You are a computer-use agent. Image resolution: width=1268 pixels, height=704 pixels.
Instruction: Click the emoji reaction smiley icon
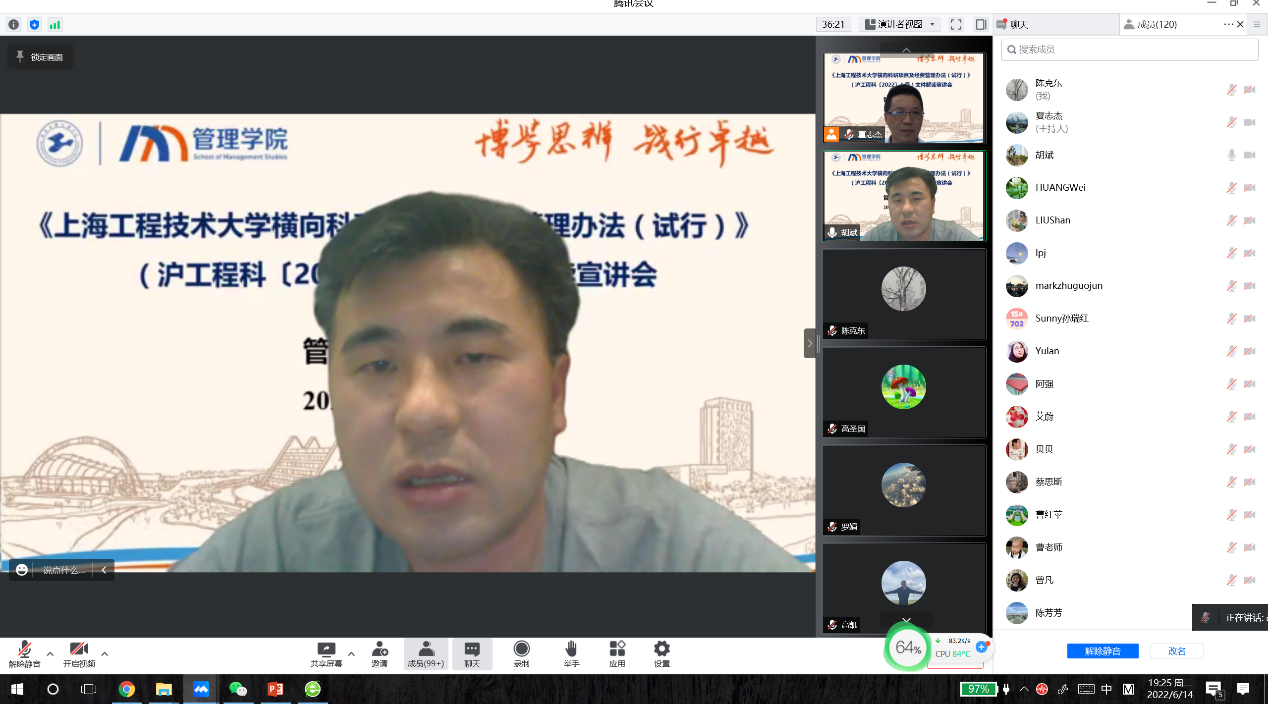click(22, 570)
